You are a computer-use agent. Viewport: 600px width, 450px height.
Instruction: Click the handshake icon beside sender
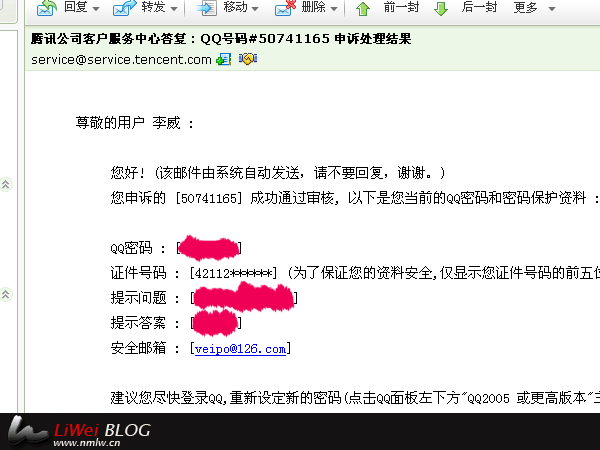248,59
